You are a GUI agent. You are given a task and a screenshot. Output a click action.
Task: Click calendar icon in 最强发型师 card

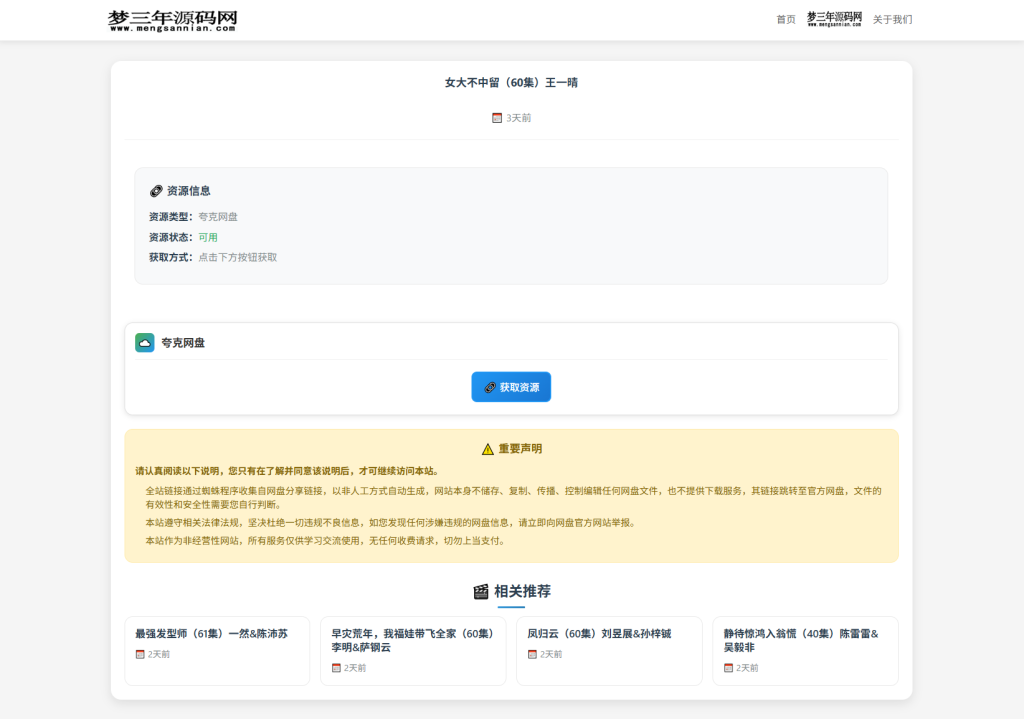click(140, 654)
